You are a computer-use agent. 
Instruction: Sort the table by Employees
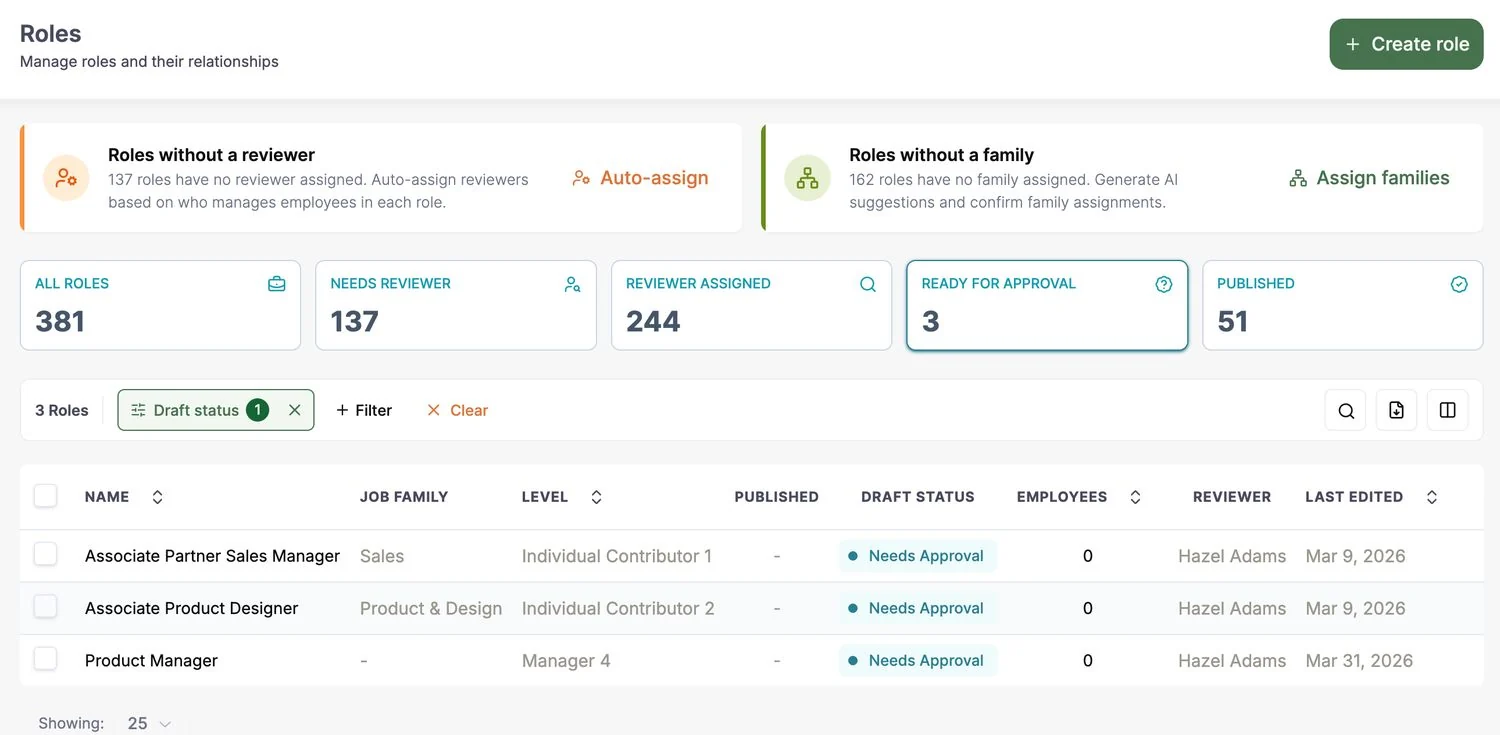click(1135, 497)
